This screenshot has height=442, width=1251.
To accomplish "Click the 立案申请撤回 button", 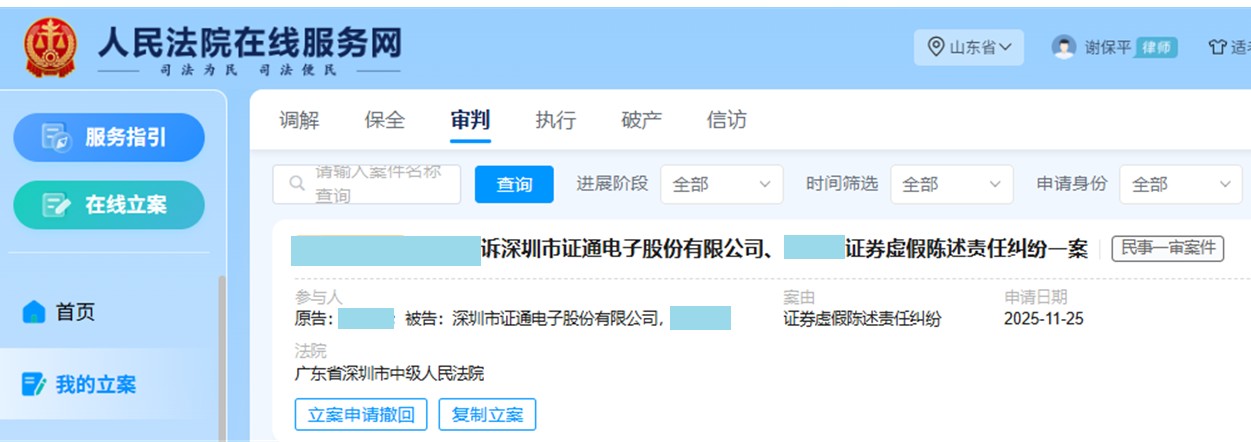I will (361, 414).
